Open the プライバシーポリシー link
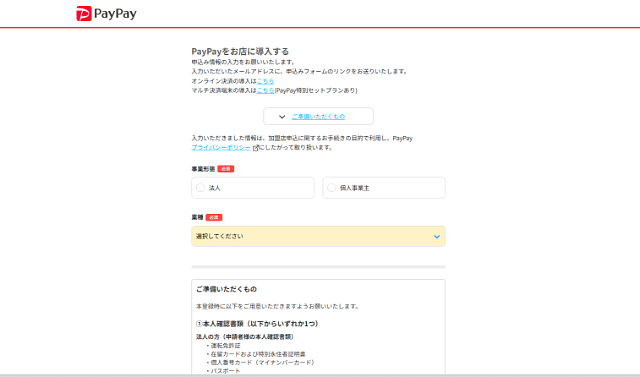 pyautogui.click(x=221, y=148)
